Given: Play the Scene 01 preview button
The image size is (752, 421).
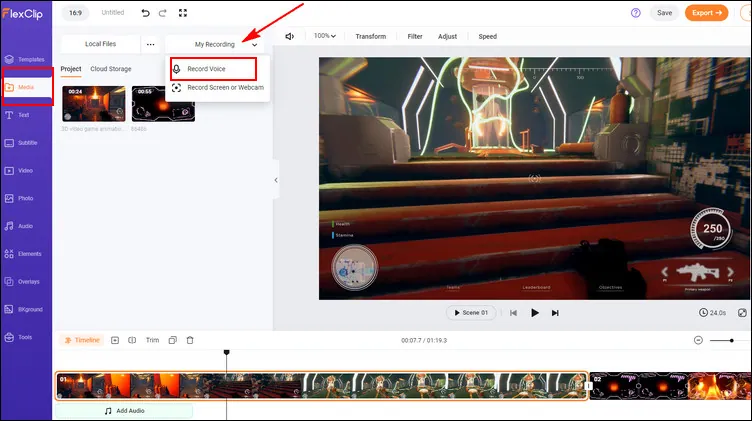Looking at the screenshot, I should point(471,313).
